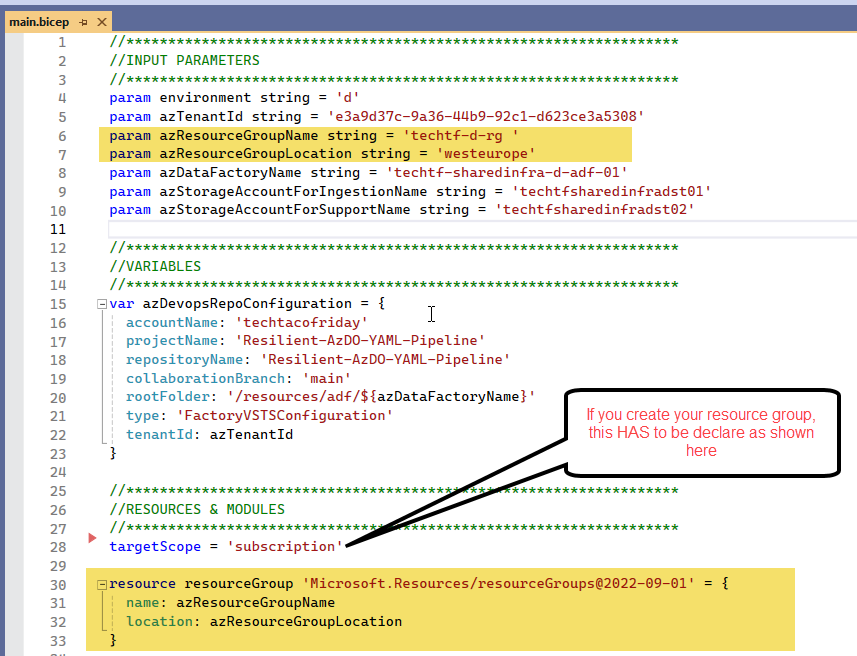Click 'techtf-sharedinfra-d-adf-01' string

(x=507, y=173)
